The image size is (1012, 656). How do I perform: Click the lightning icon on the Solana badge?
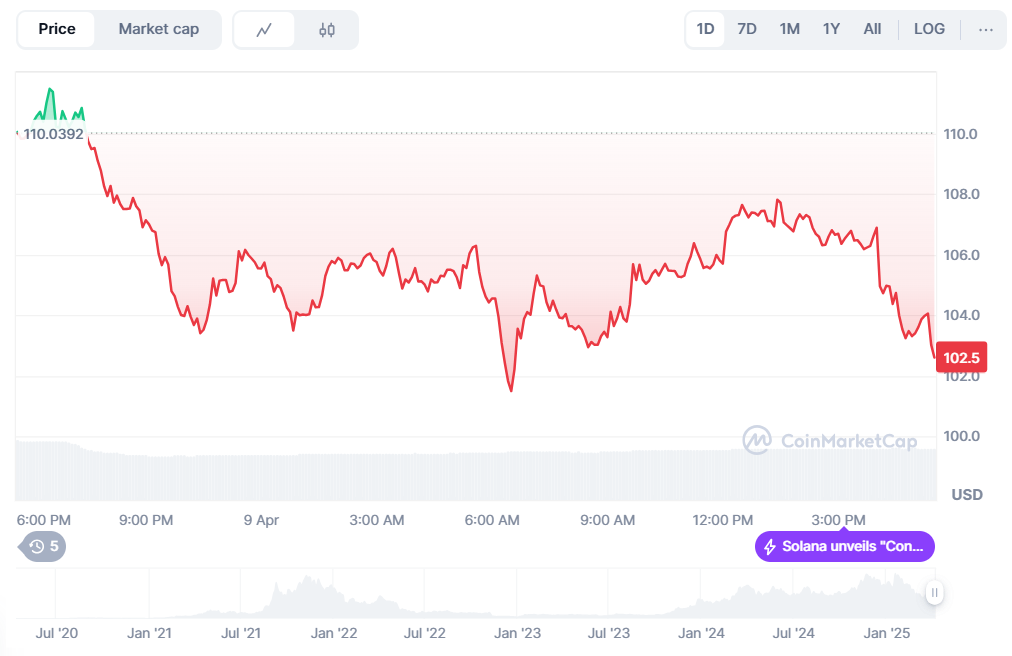click(768, 546)
